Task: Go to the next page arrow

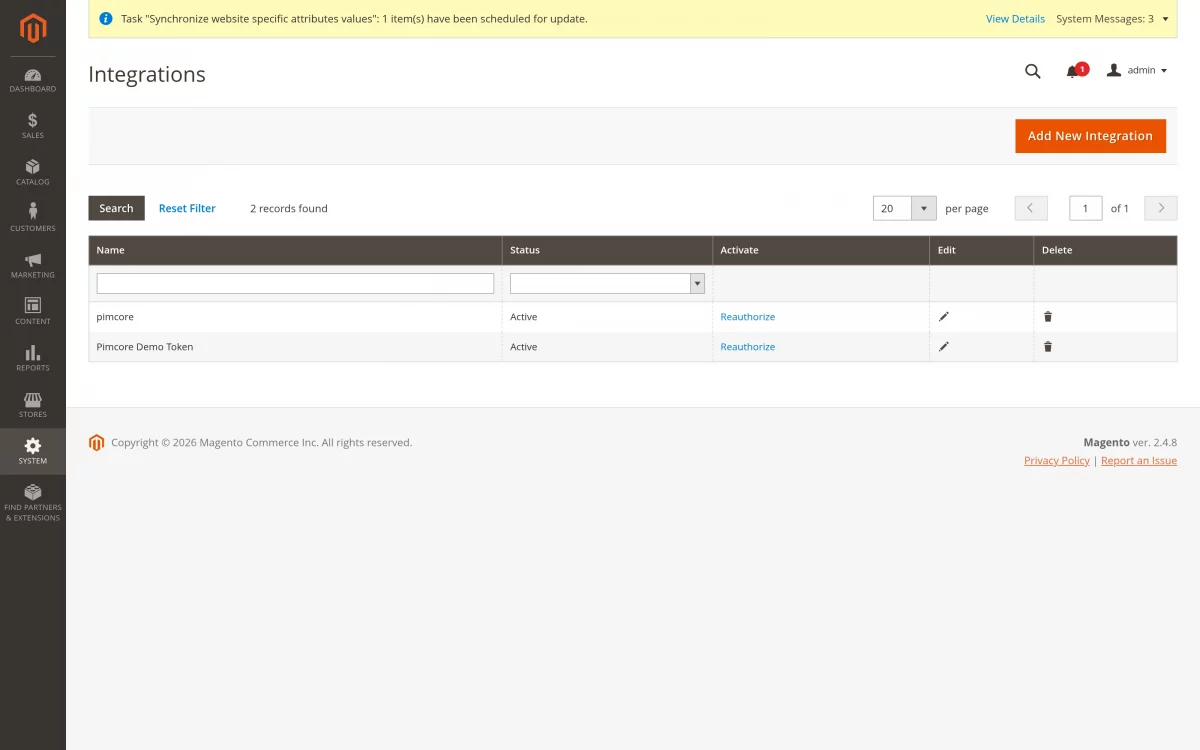Action: [x=1161, y=208]
